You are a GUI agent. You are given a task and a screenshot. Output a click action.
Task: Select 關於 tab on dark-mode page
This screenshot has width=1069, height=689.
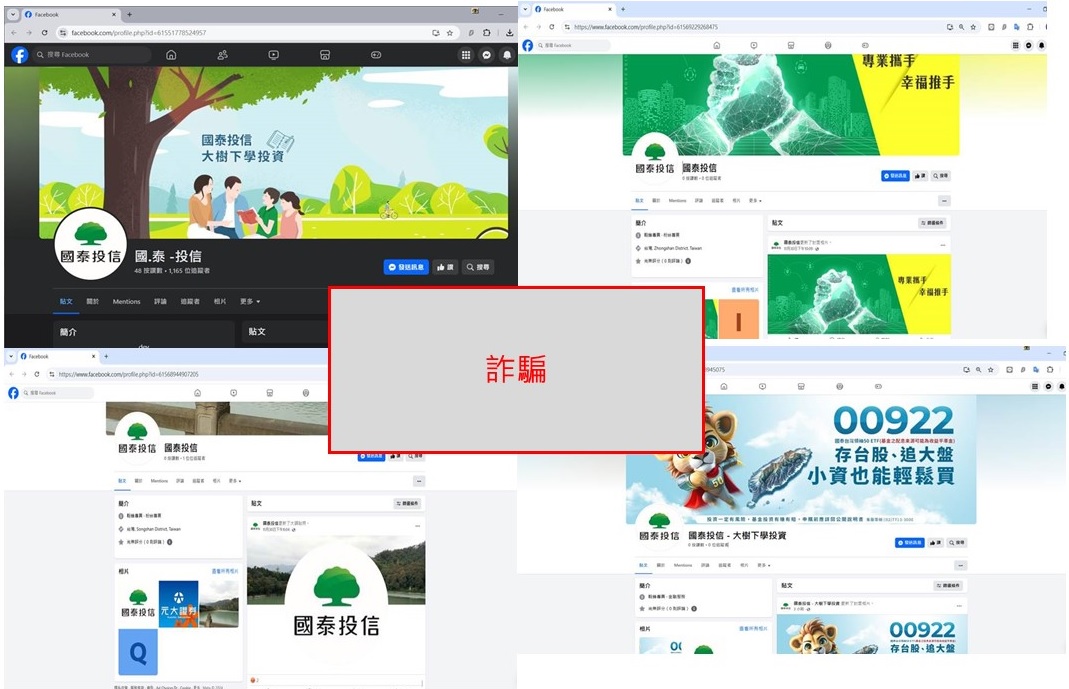[x=93, y=301]
